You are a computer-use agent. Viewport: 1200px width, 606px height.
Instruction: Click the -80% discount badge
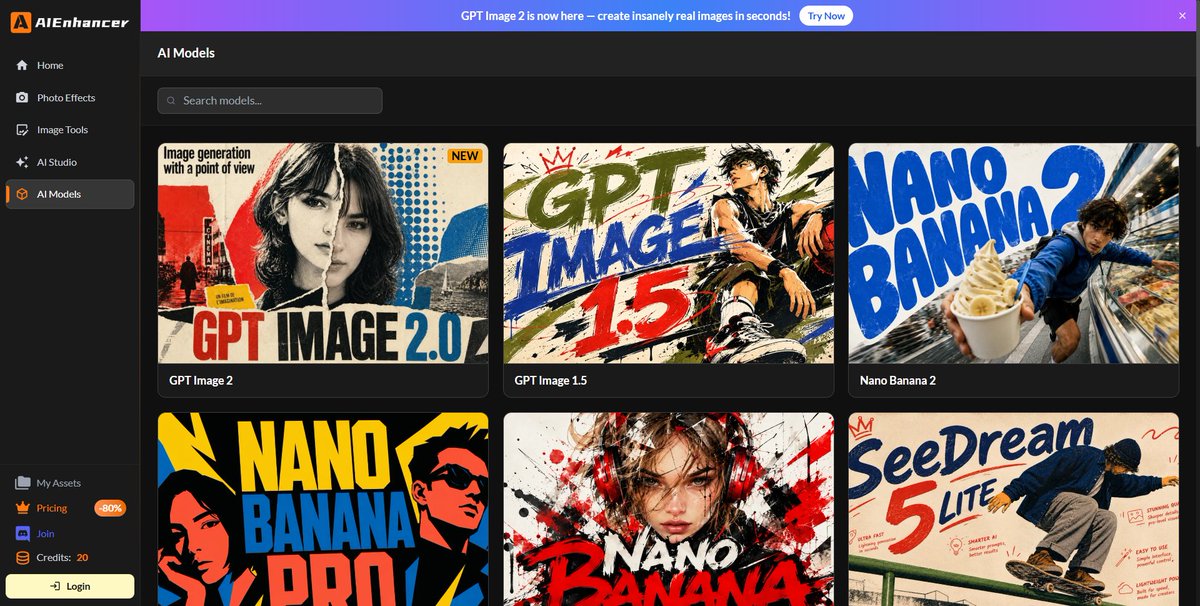(x=110, y=508)
